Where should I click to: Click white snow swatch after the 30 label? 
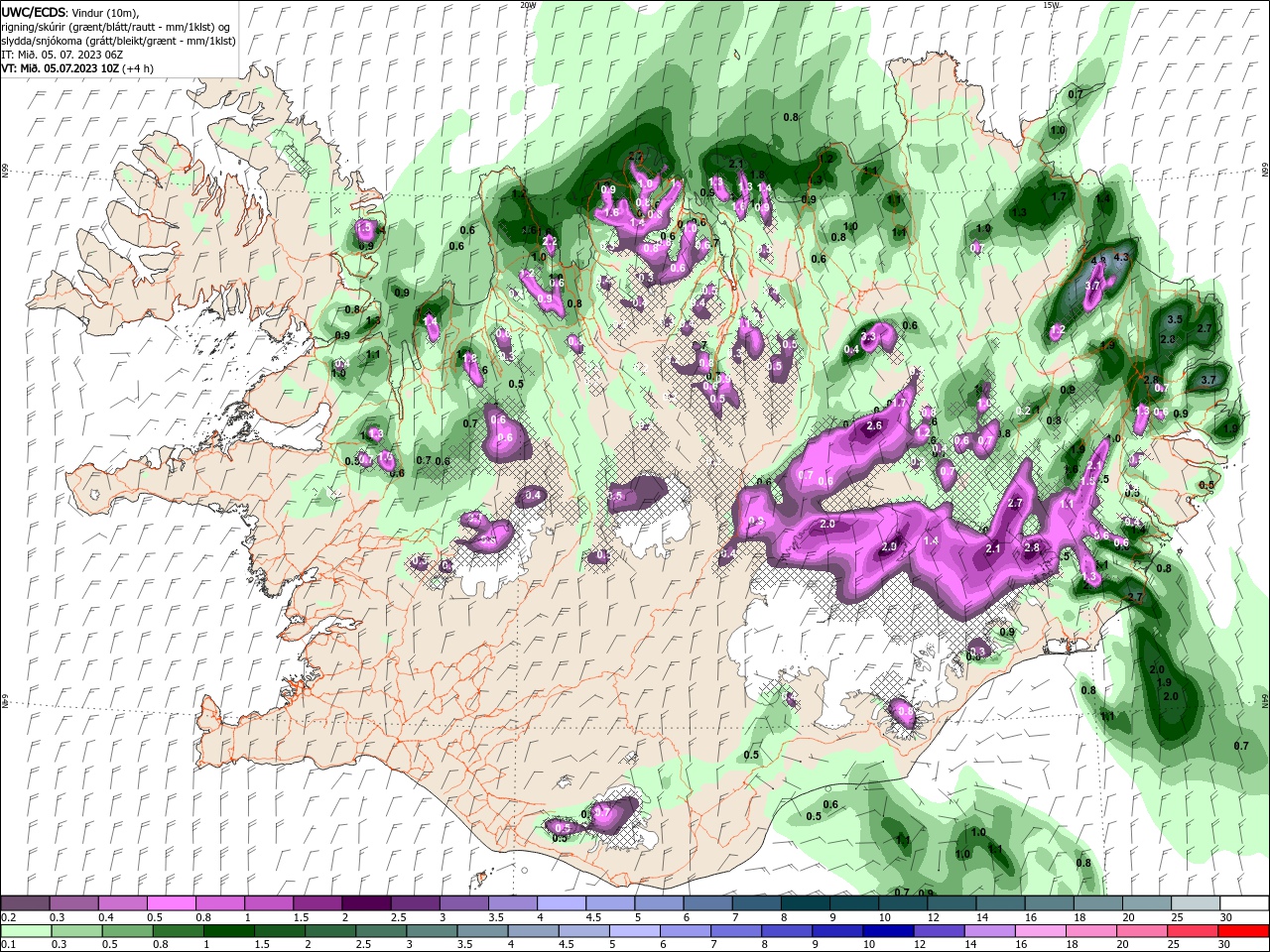(x=1243, y=903)
